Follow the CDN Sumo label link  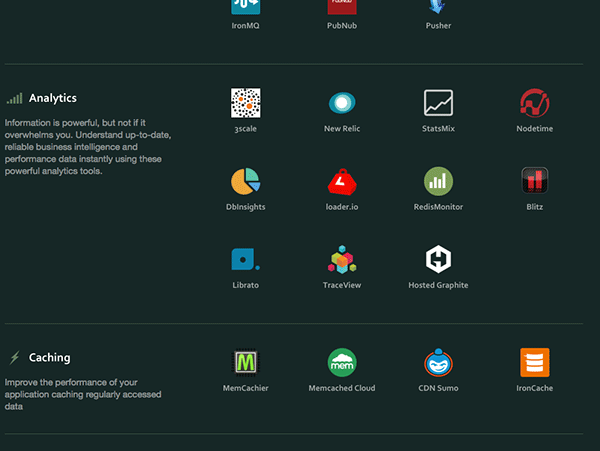pos(438,388)
